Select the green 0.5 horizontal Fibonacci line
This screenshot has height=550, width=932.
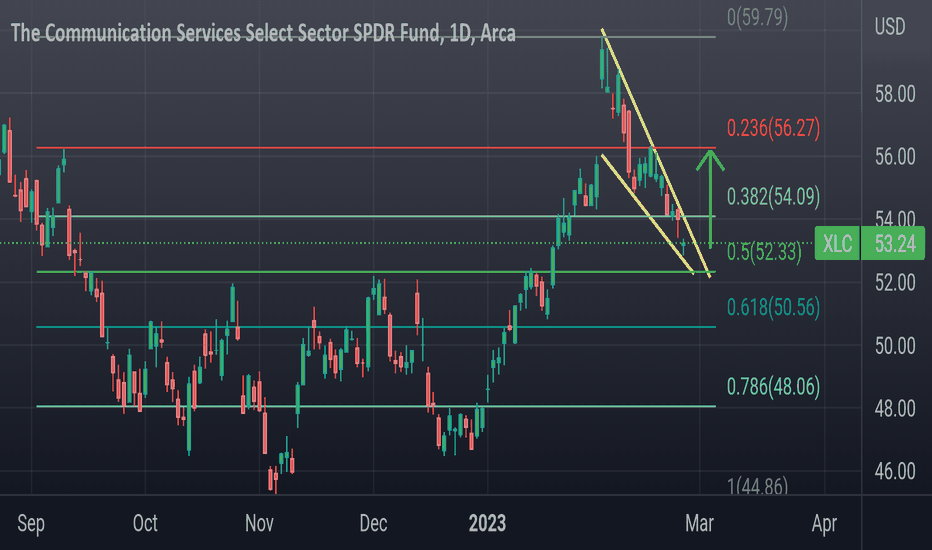tap(376, 272)
